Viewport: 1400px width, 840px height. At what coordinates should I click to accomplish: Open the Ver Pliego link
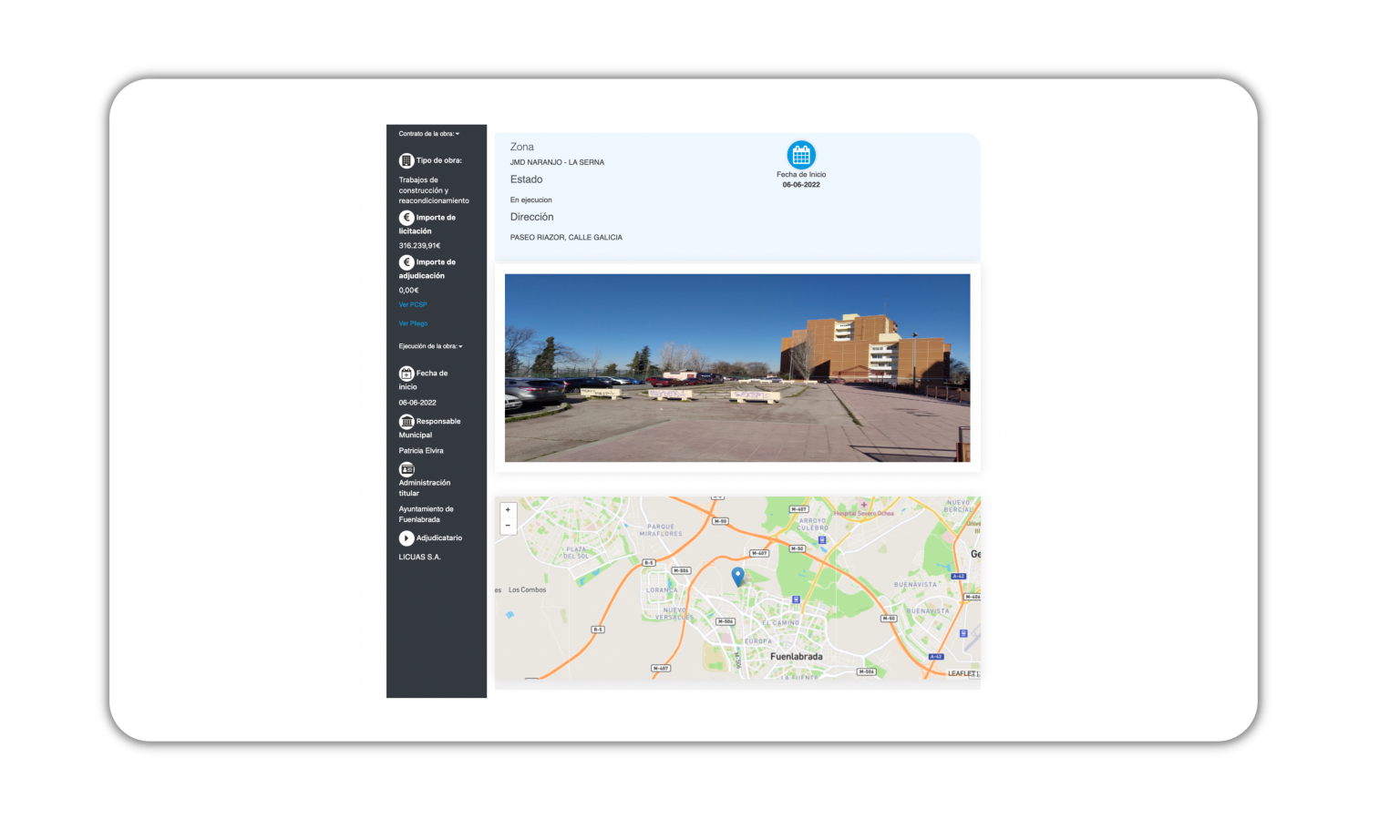coord(413,323)
